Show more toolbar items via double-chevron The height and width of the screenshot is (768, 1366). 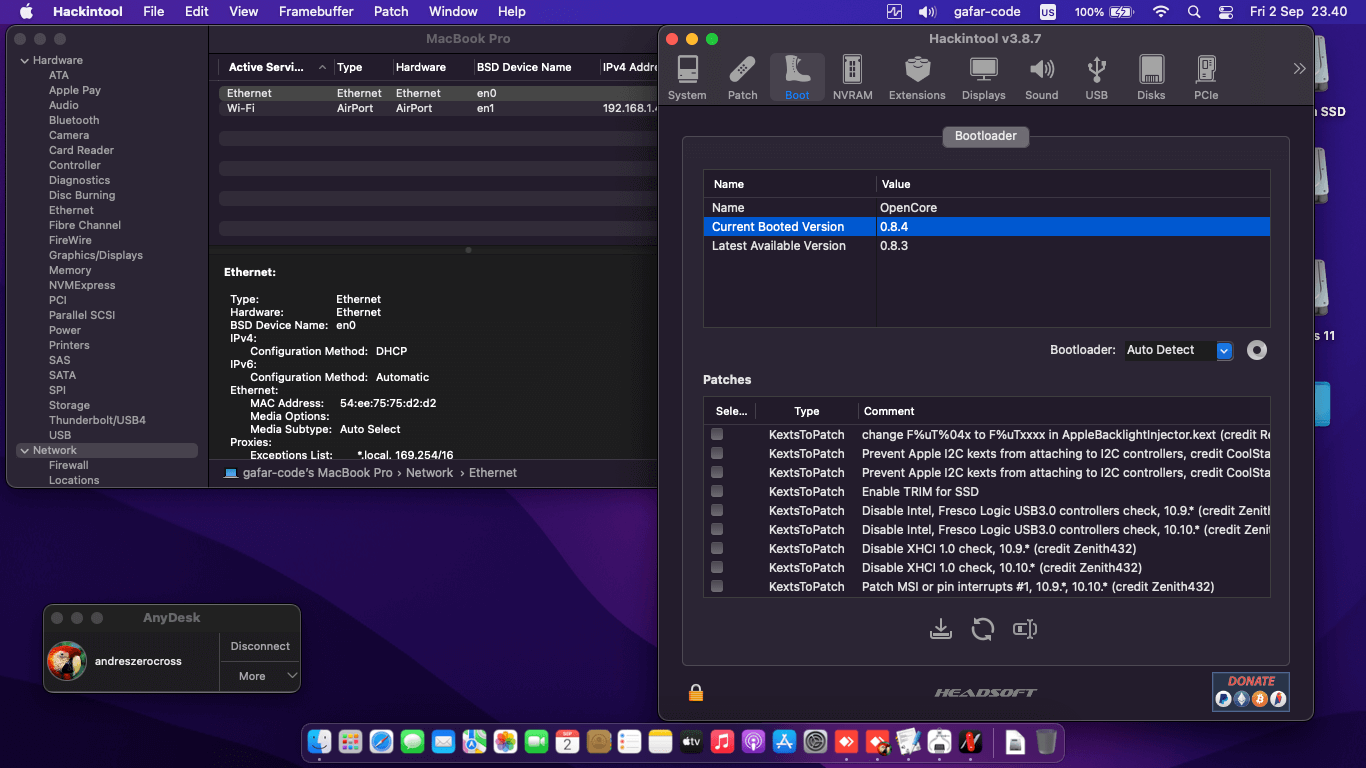click(x=1299, y=69)
